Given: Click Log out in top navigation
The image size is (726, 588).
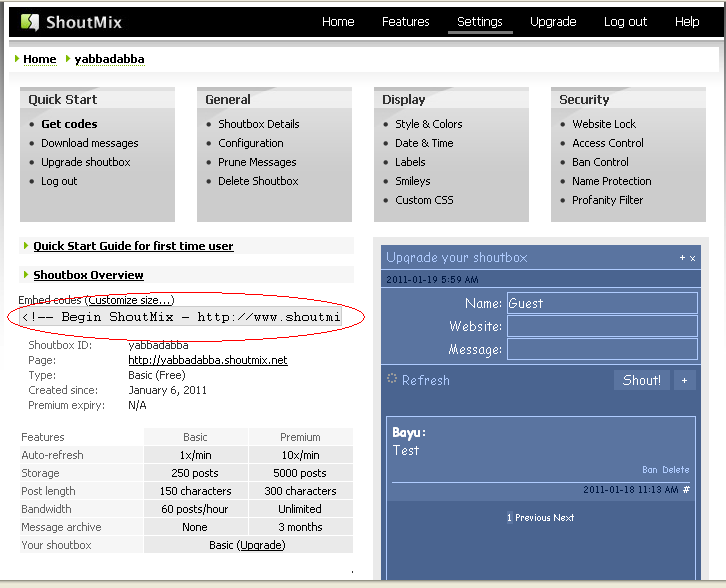Looking at the screenshot, I should click(625, 22).
